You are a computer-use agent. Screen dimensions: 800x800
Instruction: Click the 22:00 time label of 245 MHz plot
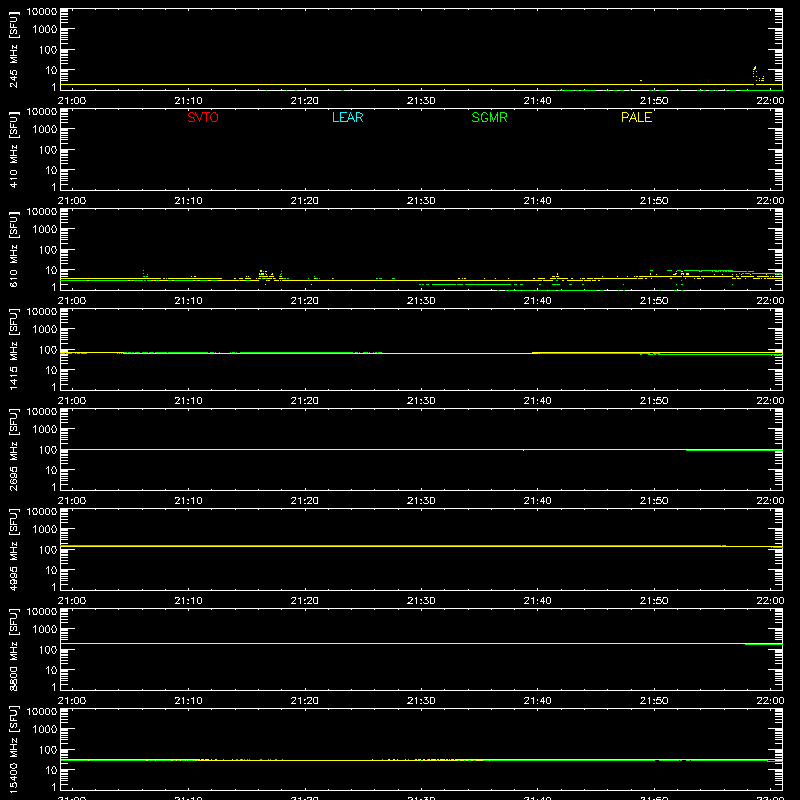[770, 101]
